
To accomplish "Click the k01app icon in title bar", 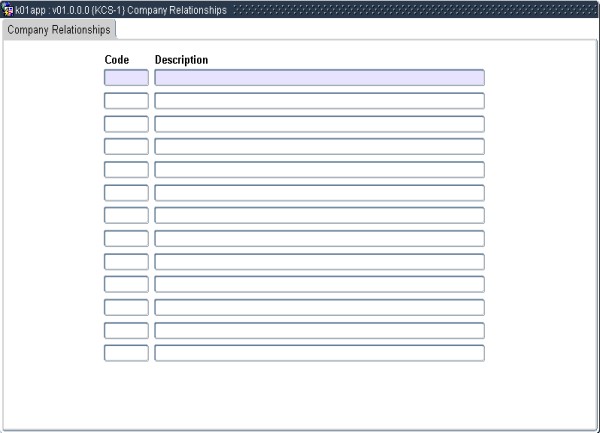I will click(8, 9).
